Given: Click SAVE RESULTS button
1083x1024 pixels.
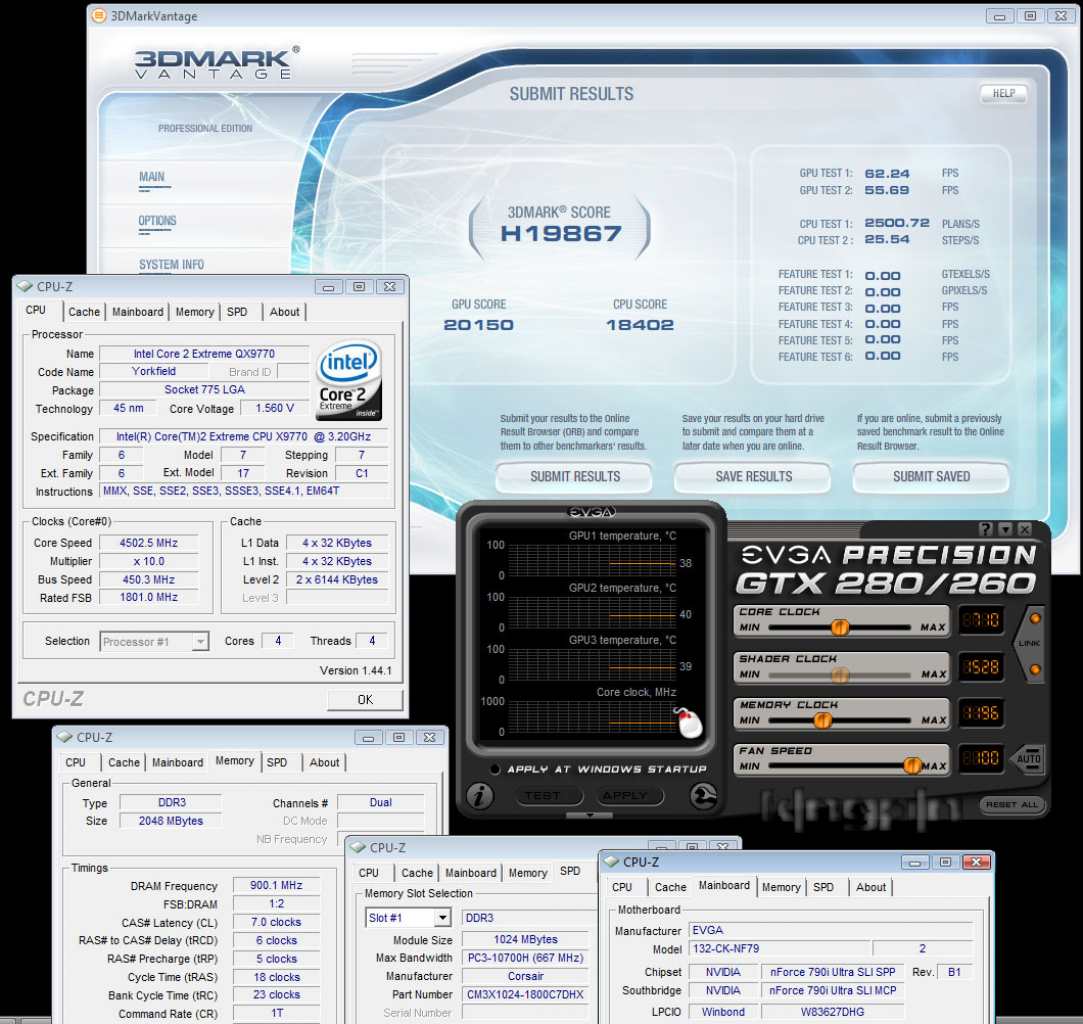Looking at the screenshot, I should 754,476.
